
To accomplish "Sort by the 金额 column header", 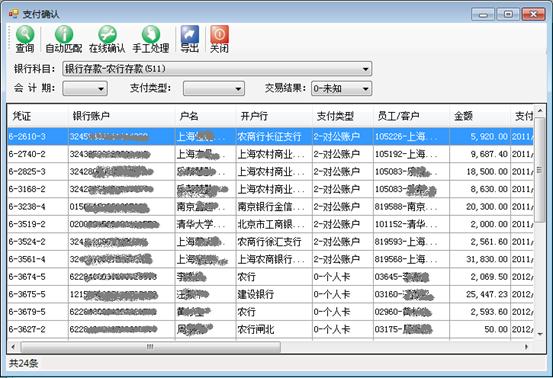I will 480,116.
